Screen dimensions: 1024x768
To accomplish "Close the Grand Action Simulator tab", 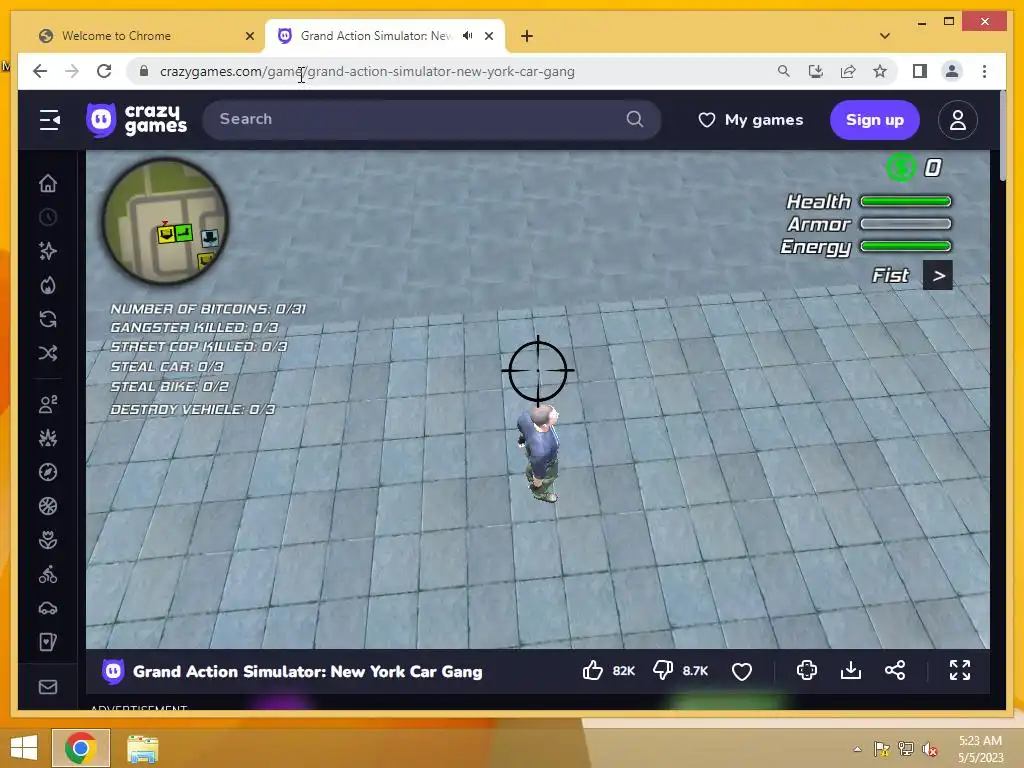I will click(488, 37).
